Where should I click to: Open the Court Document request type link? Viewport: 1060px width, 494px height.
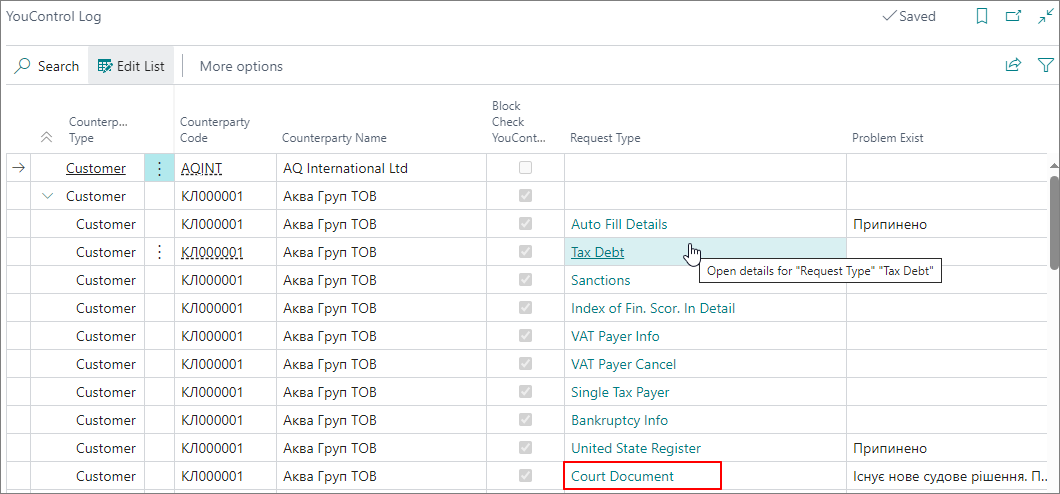click(x=622, y=477)
